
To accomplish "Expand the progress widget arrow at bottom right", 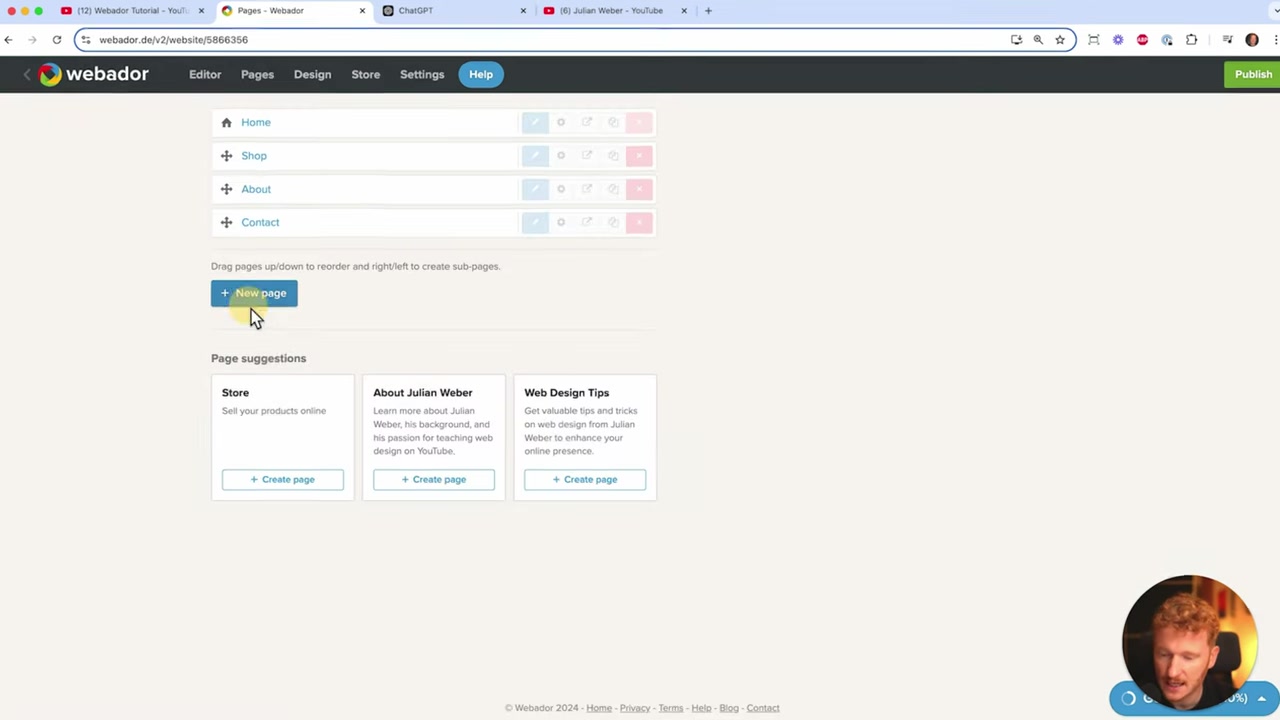I will 1262,699.
